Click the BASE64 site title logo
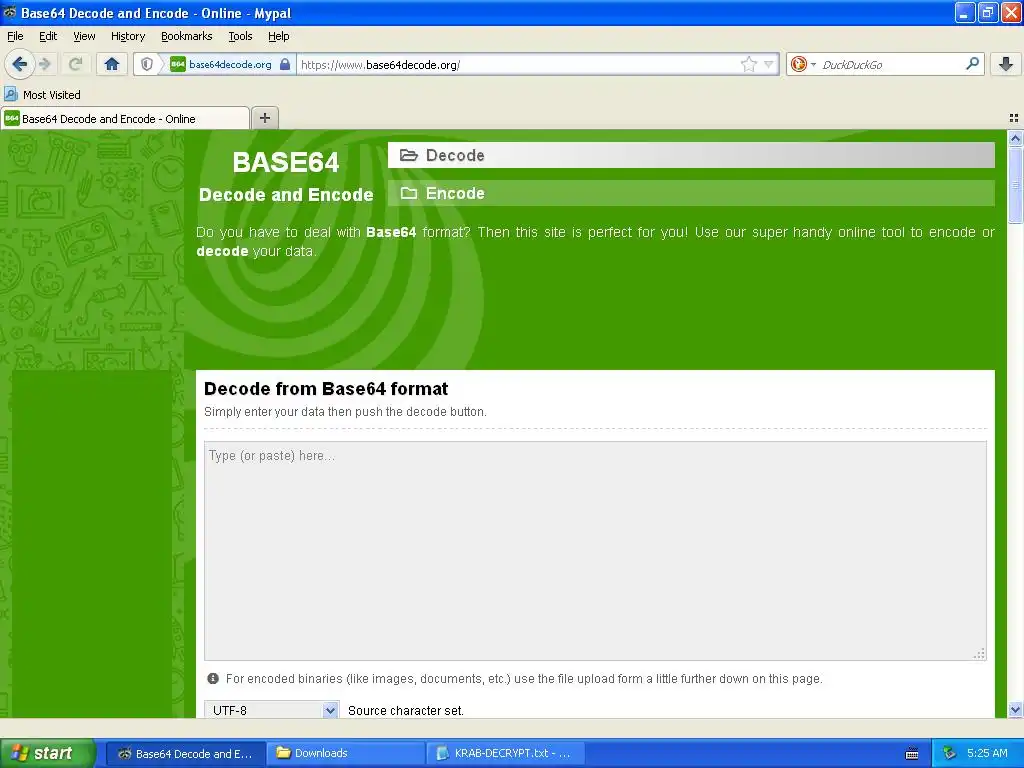This screenshot has width=1024, height=768. 285,163
